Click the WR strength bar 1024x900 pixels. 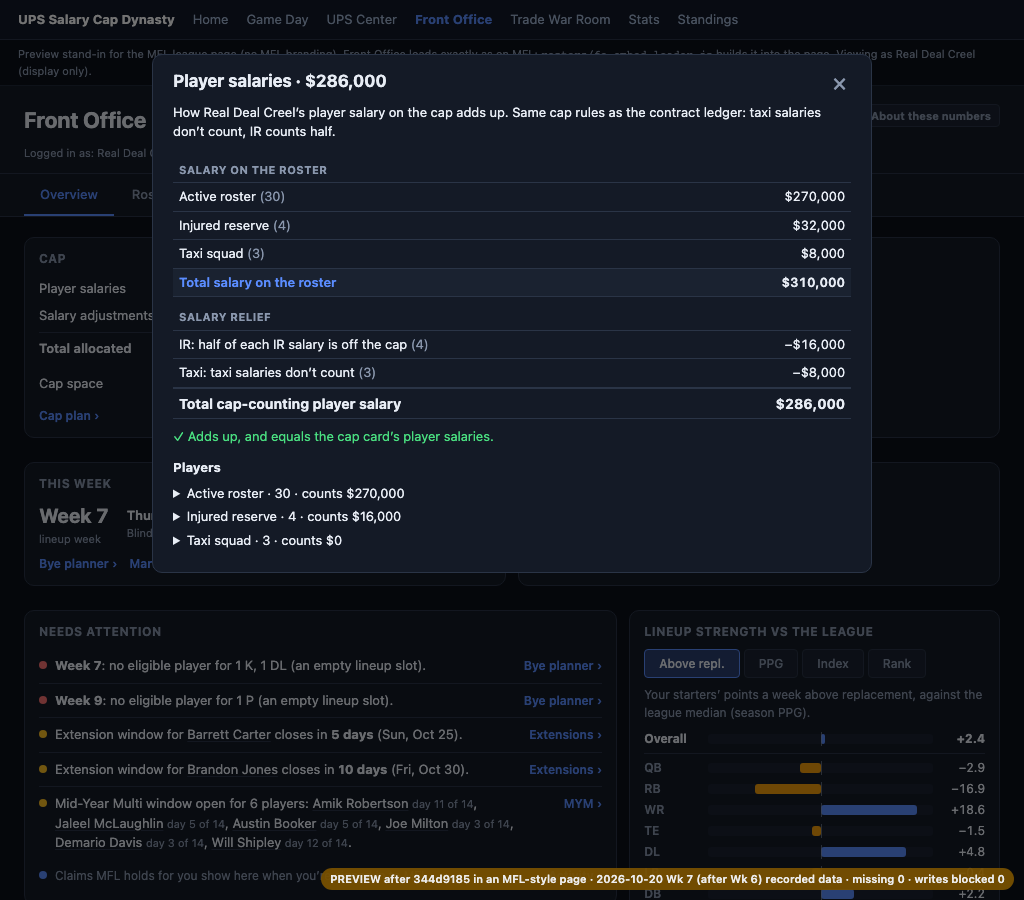869,810
